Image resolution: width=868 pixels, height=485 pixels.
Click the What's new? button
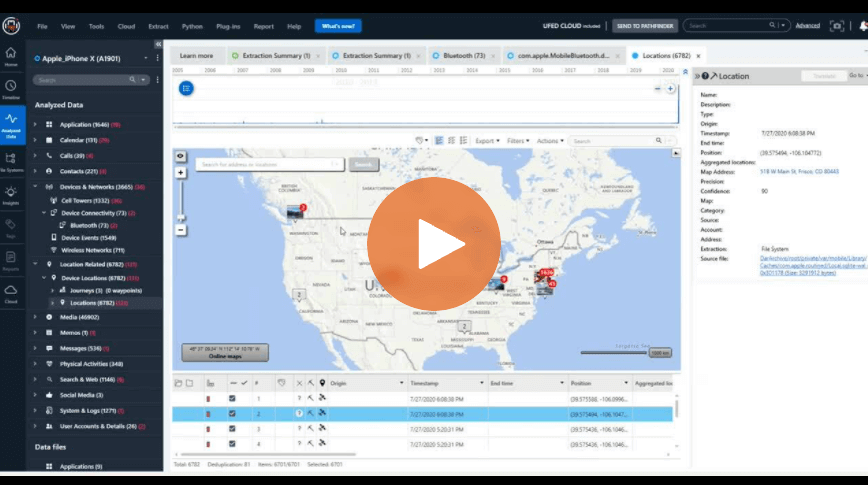(338, 26)
